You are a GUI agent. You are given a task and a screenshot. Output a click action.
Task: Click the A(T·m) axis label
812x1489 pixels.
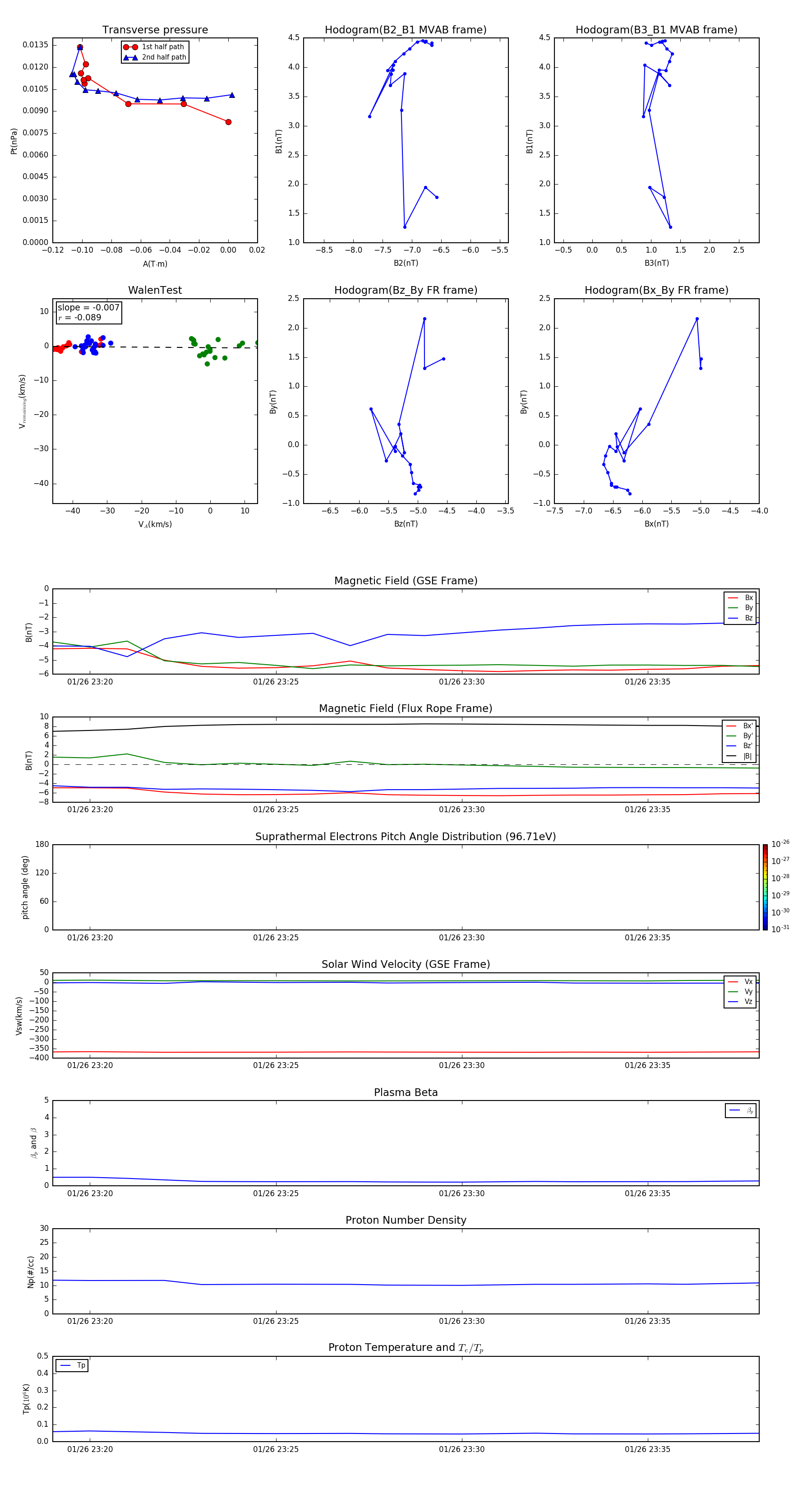coord(155,264)
